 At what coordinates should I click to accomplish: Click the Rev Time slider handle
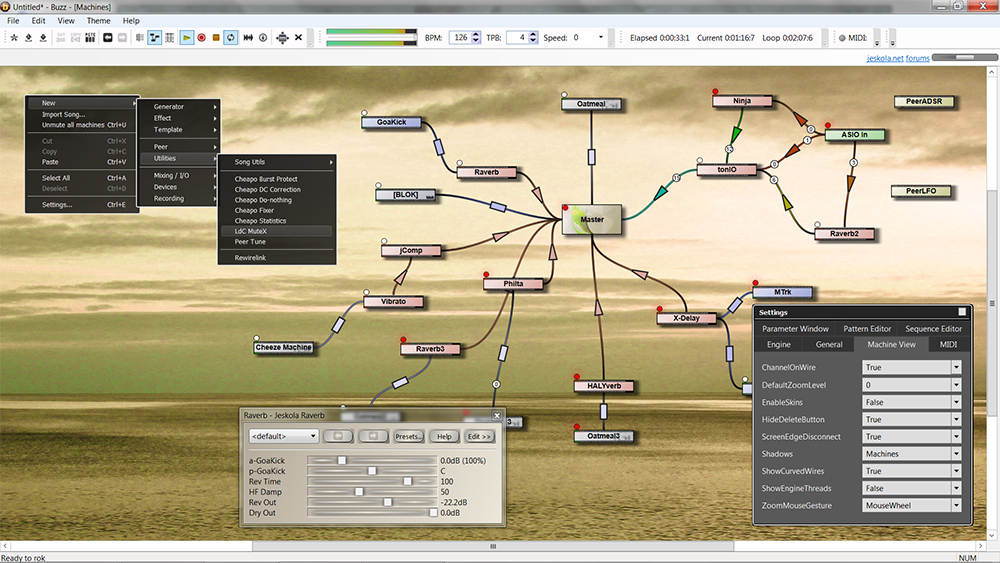coord(407,481)
